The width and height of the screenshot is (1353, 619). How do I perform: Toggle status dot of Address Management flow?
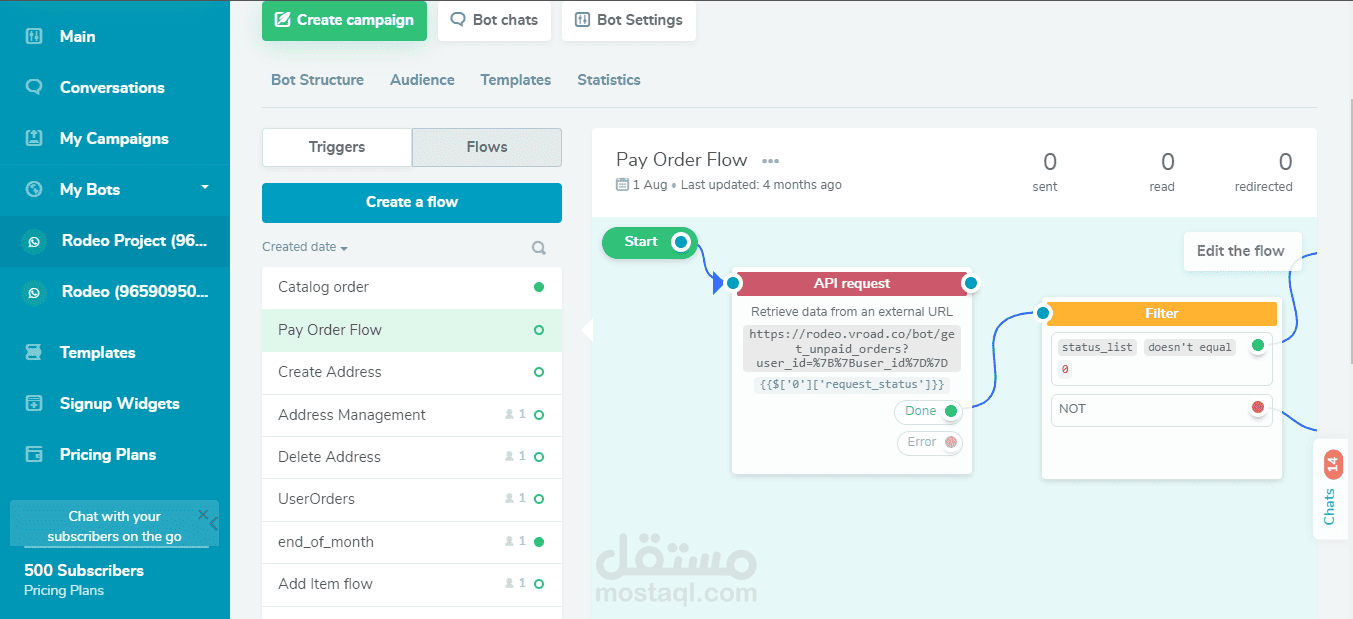[539, 414]
